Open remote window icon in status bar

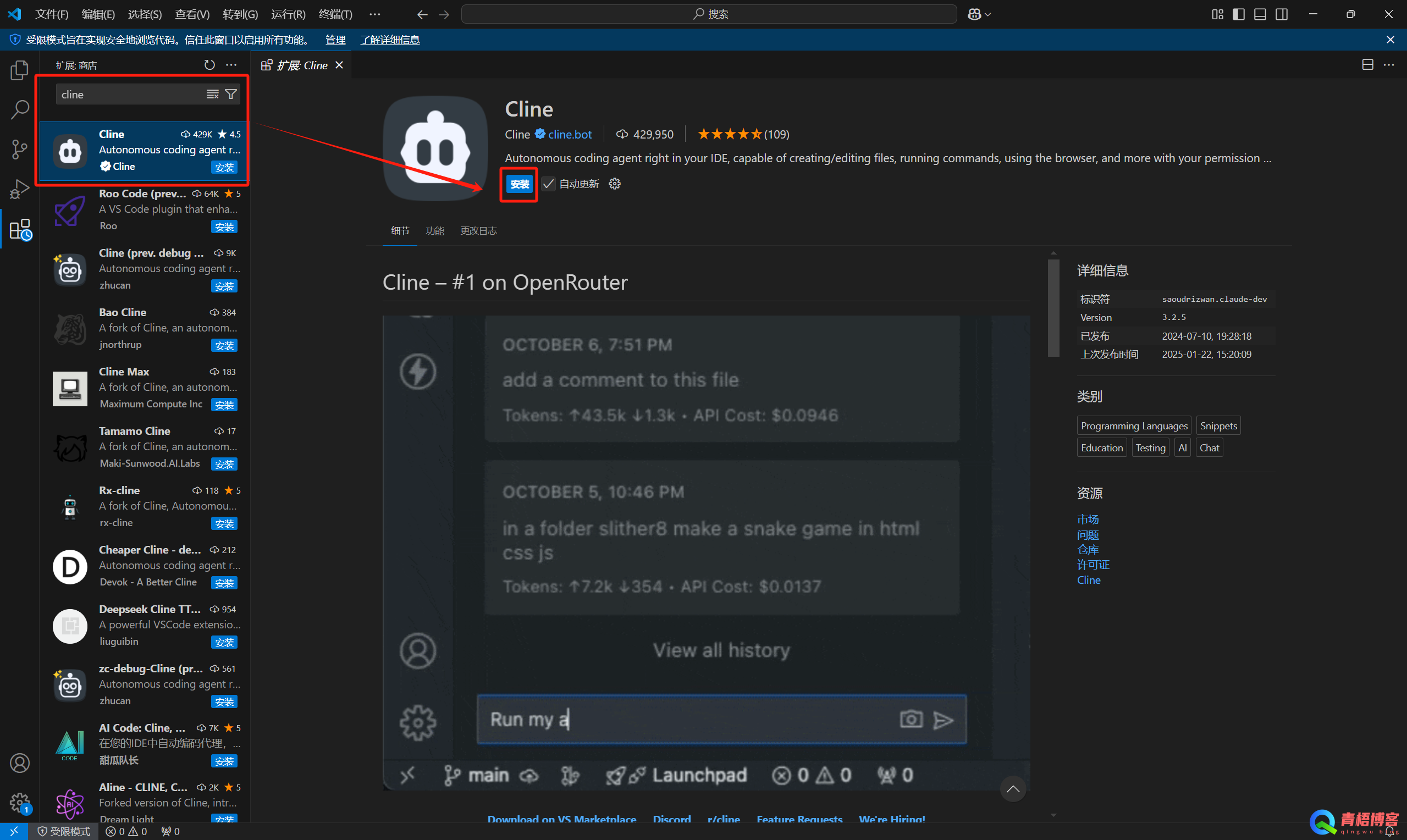(14, 832)
